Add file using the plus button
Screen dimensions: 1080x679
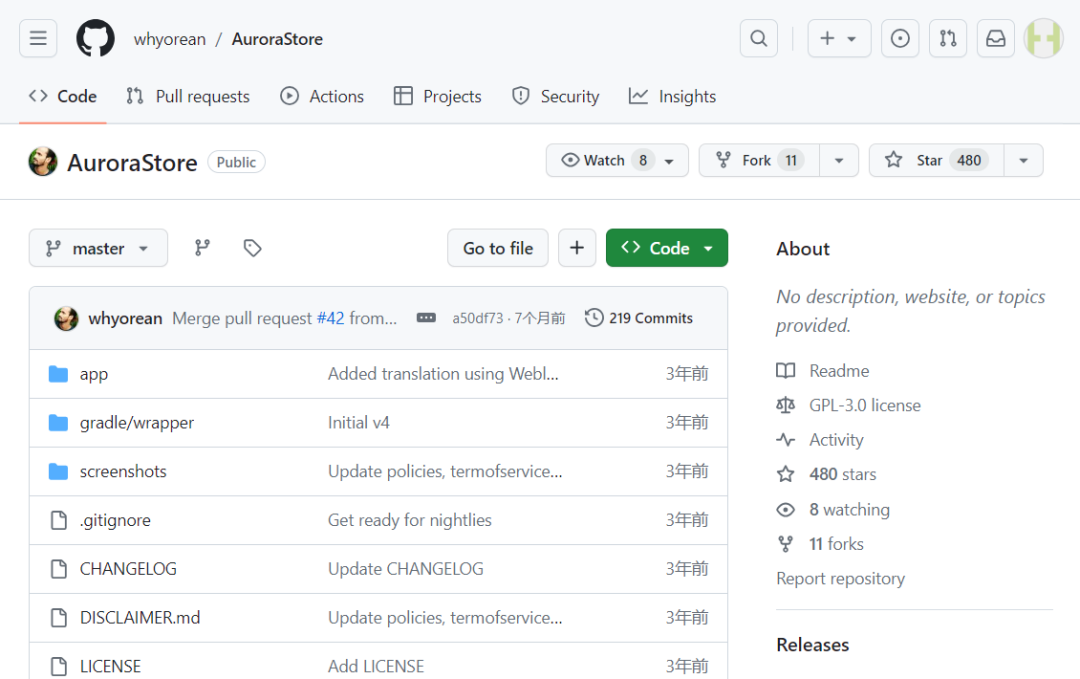tap(577, 248)
